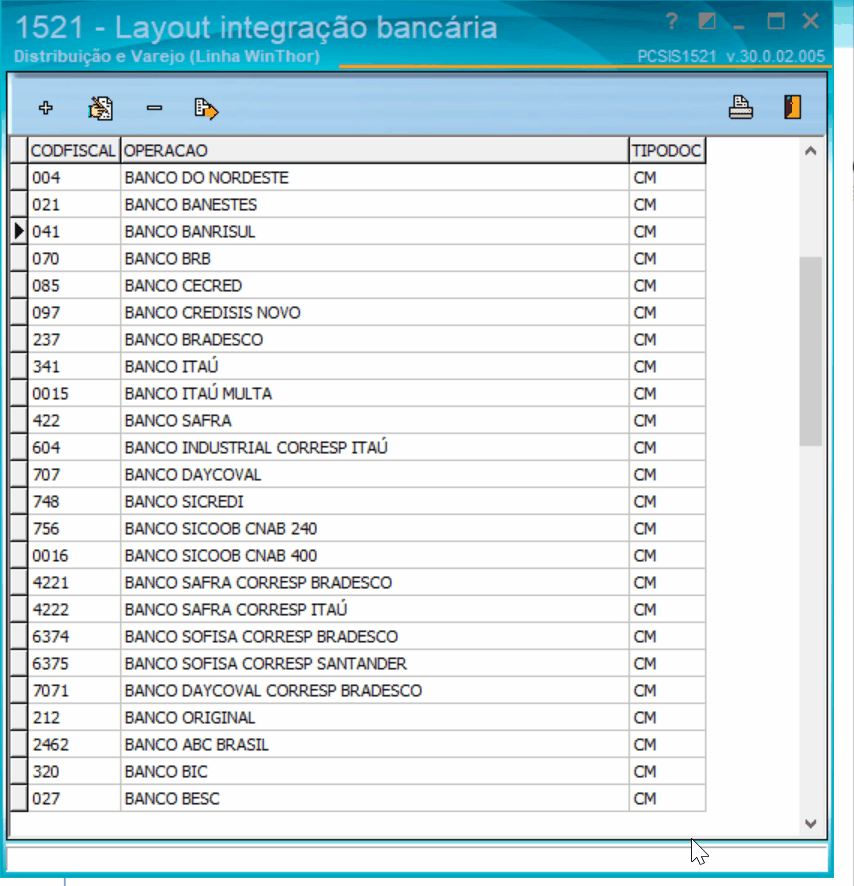
Task: Sort by CODFISCAL column header
Action: [x=74, y=150]
